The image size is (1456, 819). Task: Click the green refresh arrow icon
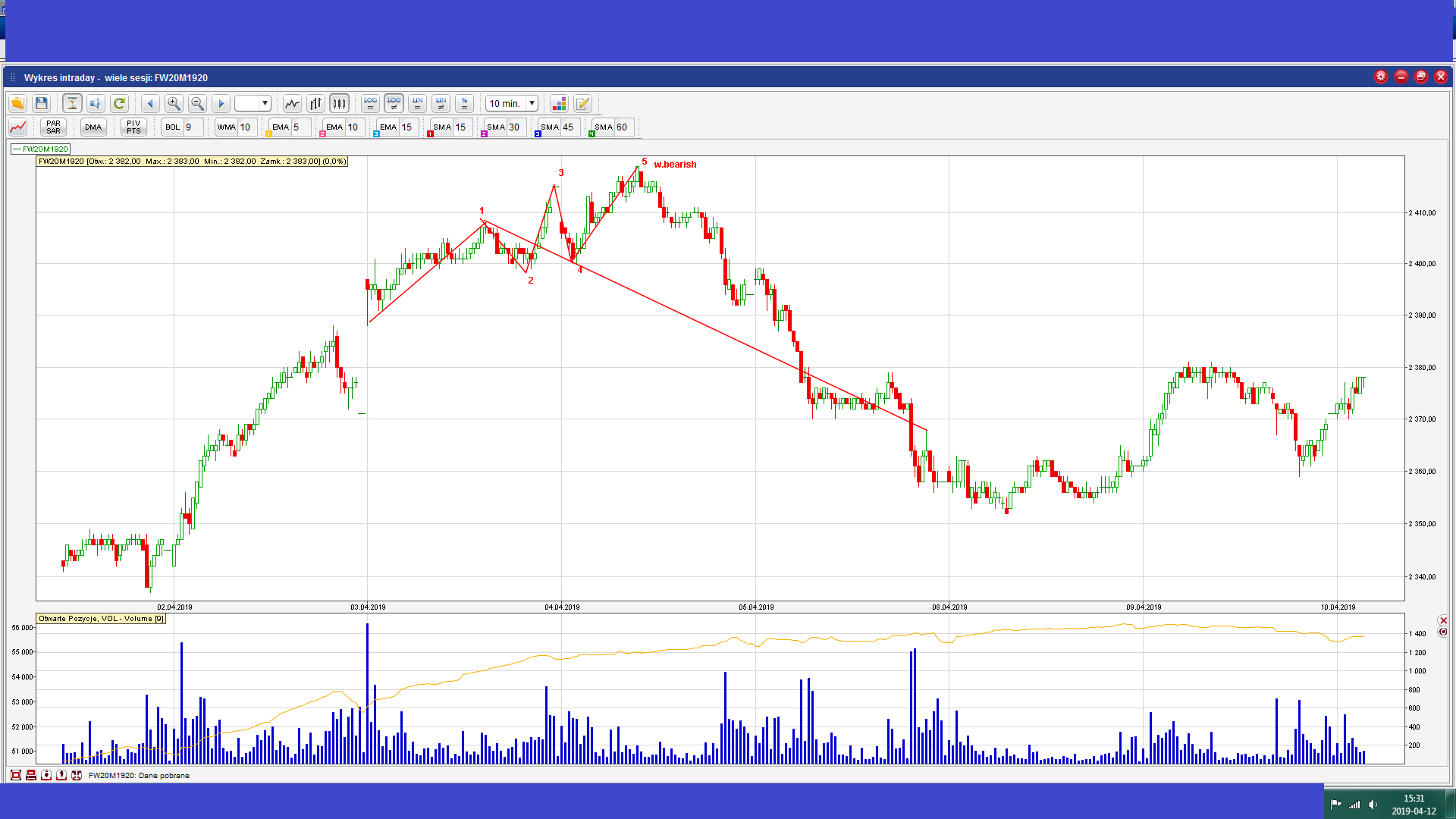click(x=119, y=103)
